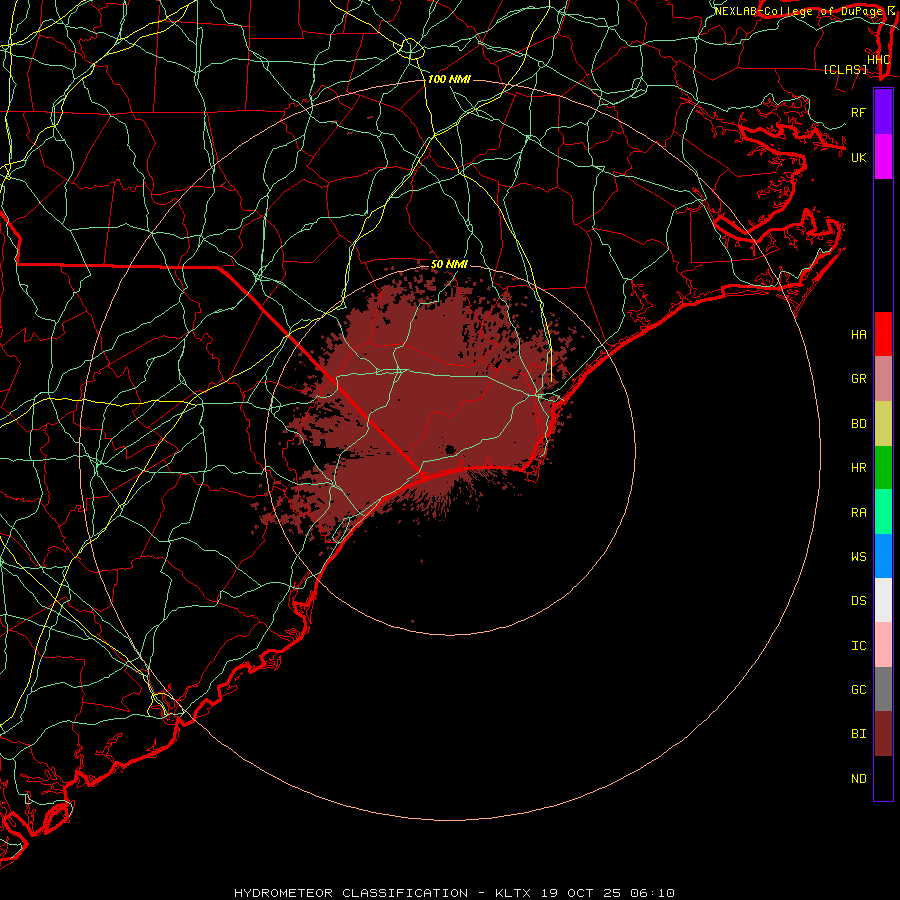Click the GR legend label
This screenshot has width=900, height=900.
click(x=858, y=379)
